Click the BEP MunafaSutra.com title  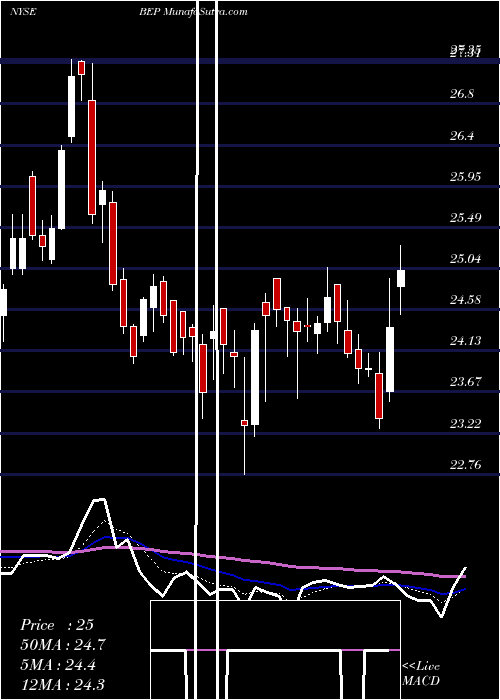(193, 12)
